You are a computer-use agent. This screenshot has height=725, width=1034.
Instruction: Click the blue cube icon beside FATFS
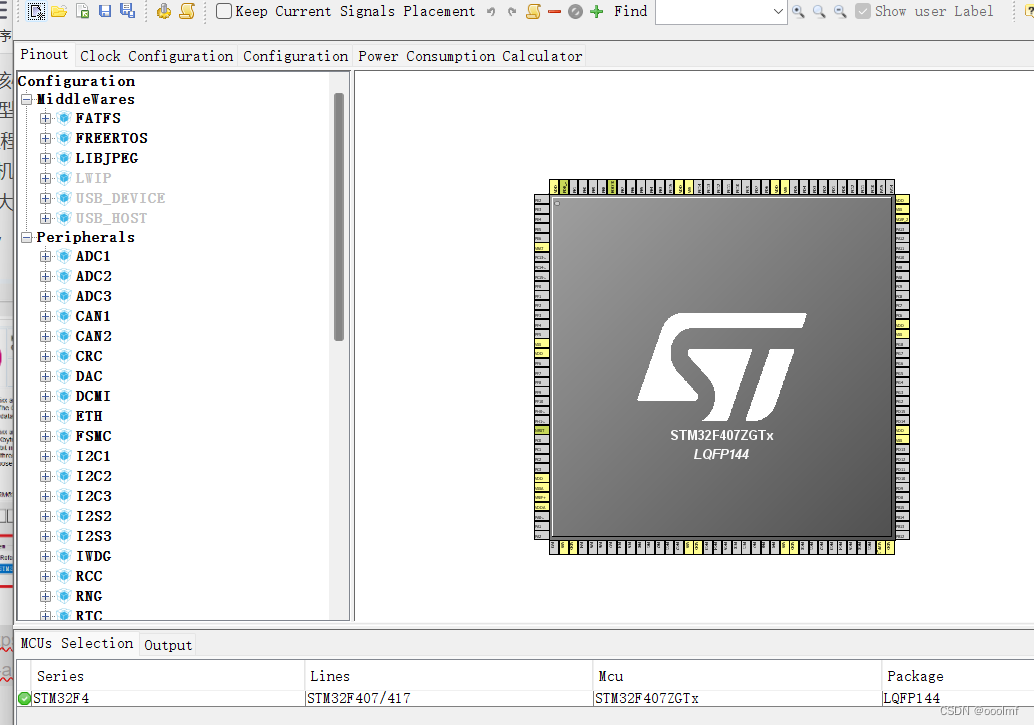pos(64,118)
